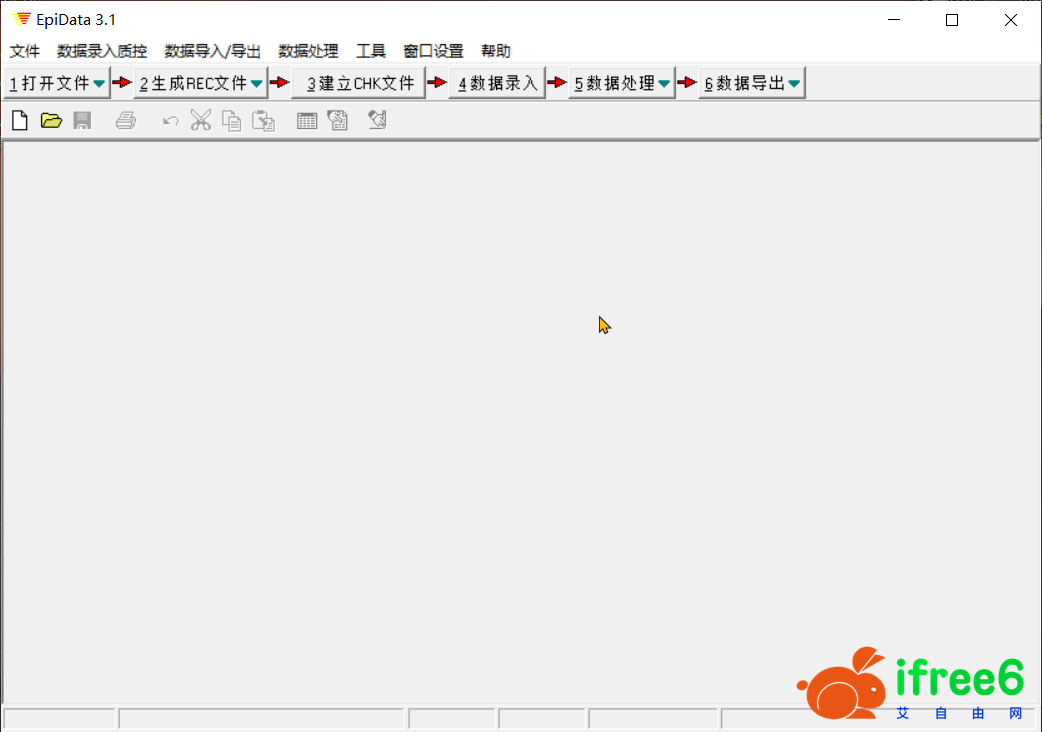Click the 3 建立CHK文件 button
The height and width of the screenshot is (732, 1042).
pyautogui.click(x=359, y=84)
